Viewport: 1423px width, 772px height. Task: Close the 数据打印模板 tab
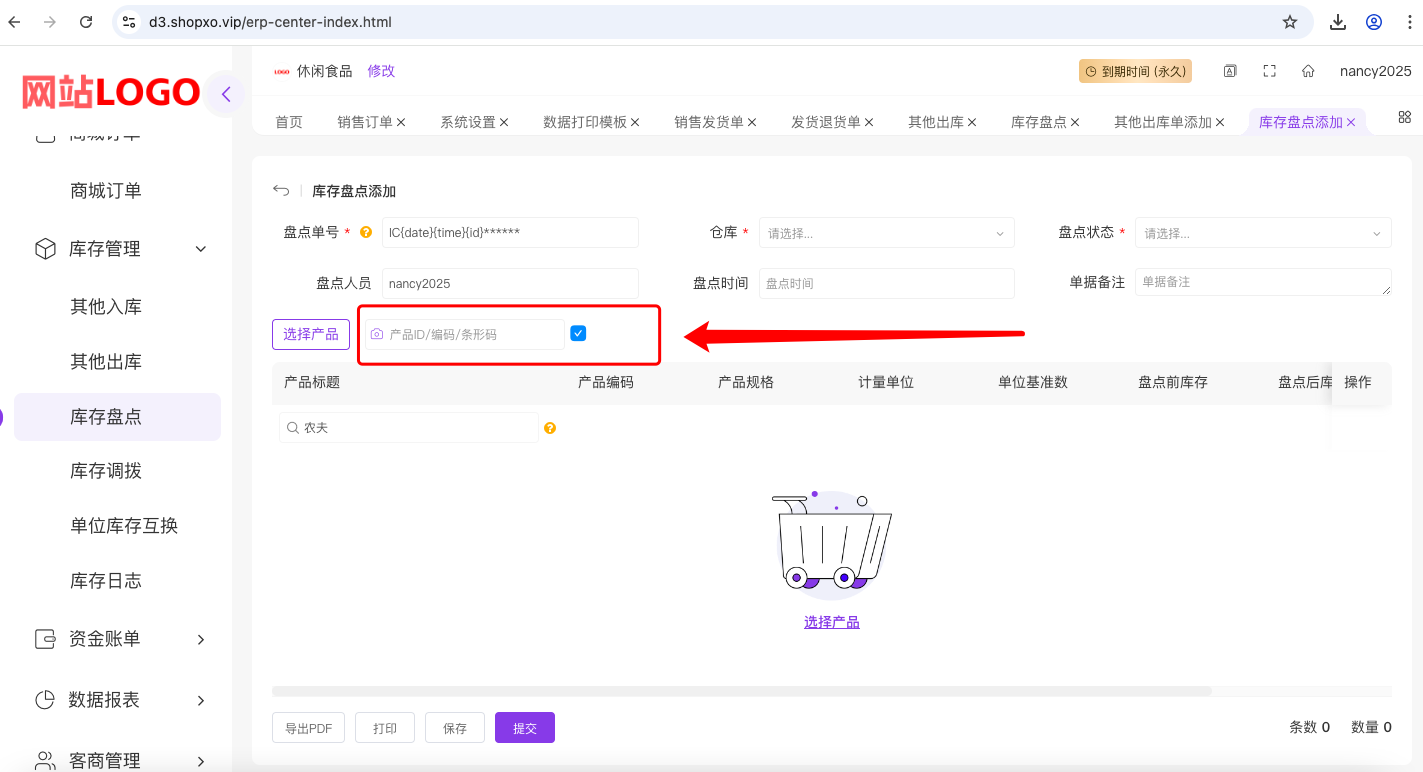(x=635, y=122)
